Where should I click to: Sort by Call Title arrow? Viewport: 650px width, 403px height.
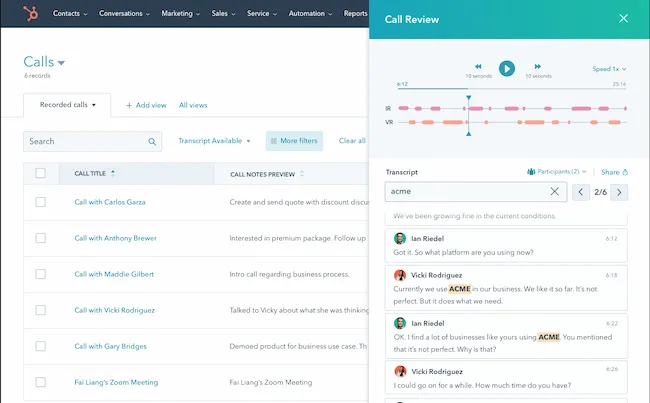113,173
